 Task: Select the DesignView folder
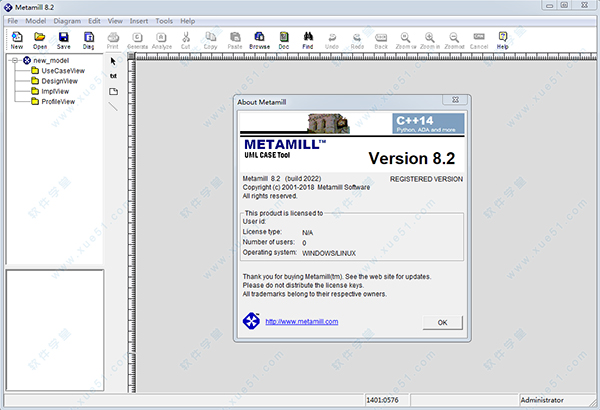59,81
